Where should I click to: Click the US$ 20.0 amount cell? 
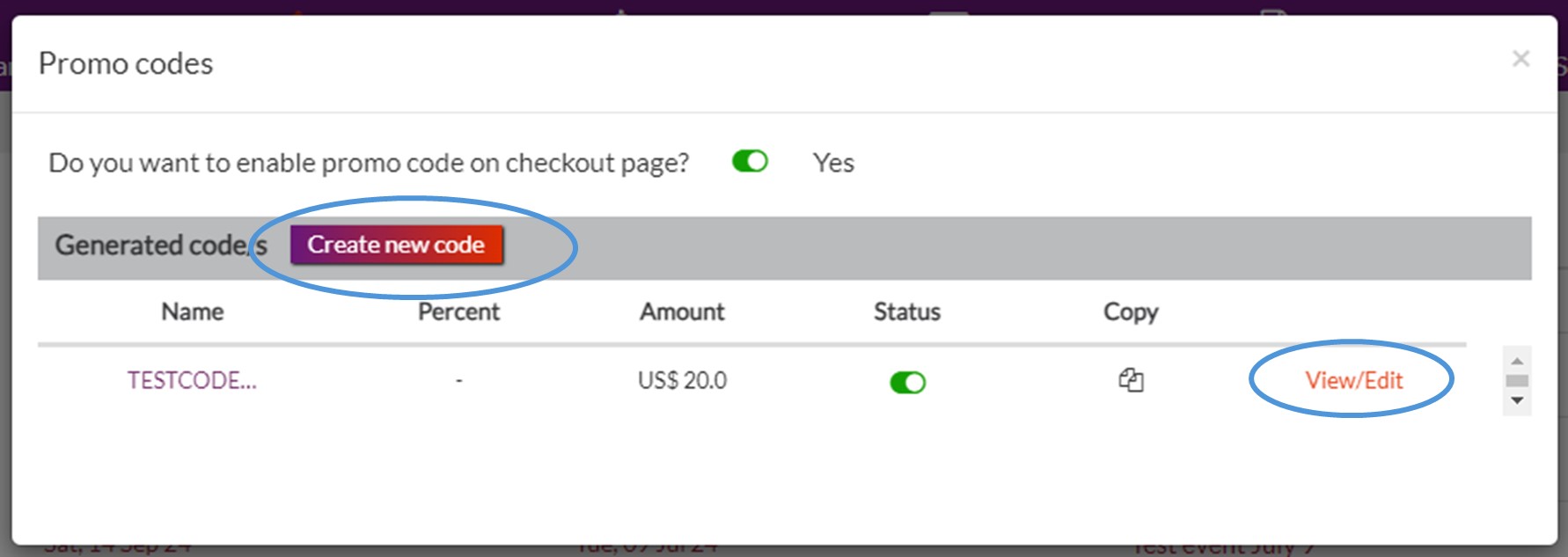[682, 380]
